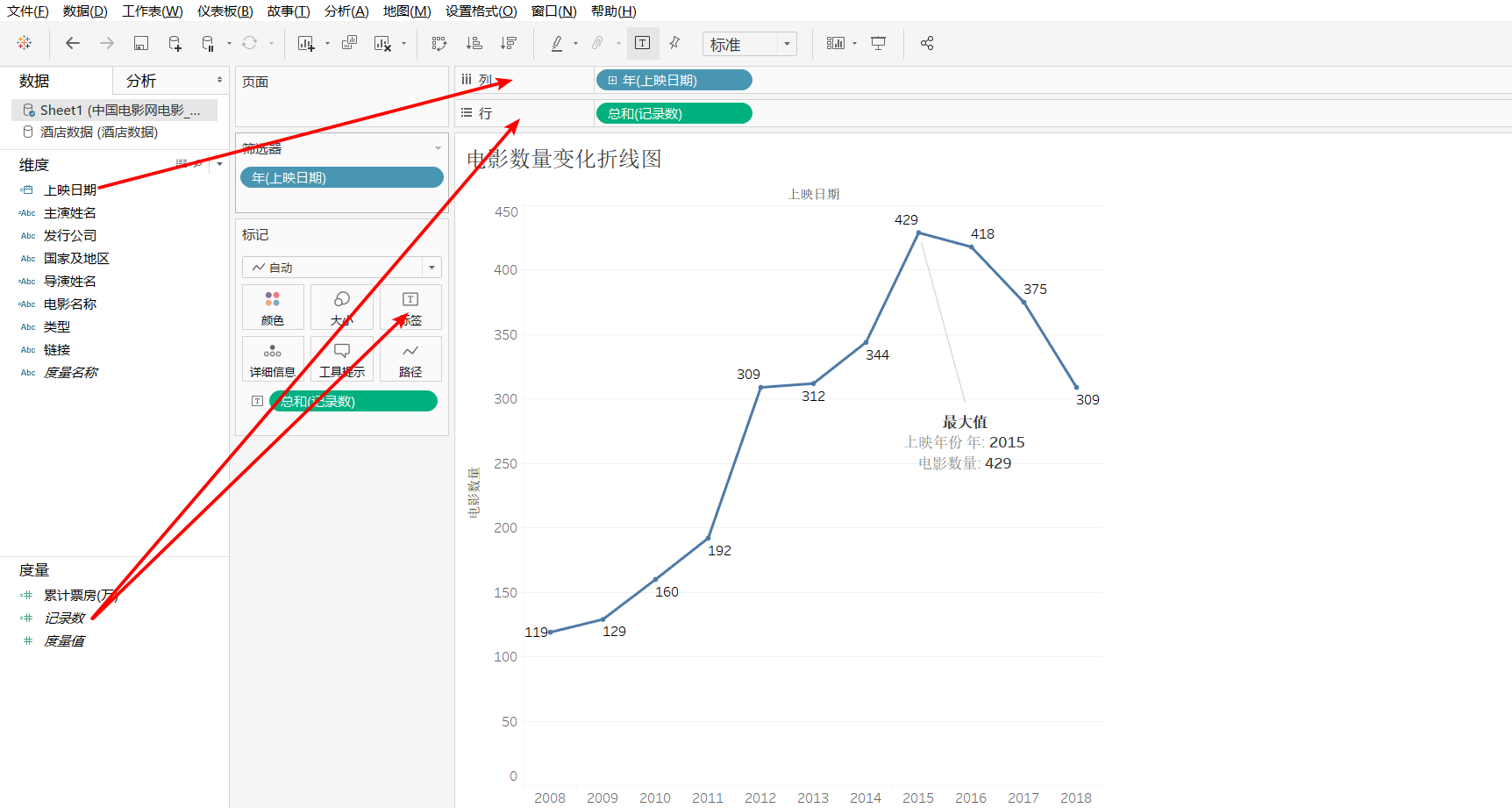Expand the clear sheet dropdown arrow

pos(403,43)
